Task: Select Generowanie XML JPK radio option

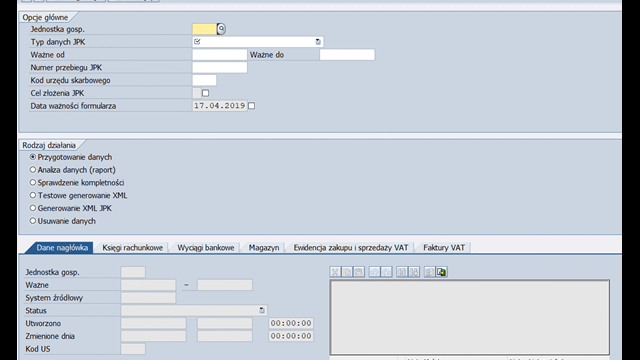Action: click(33, 208)
